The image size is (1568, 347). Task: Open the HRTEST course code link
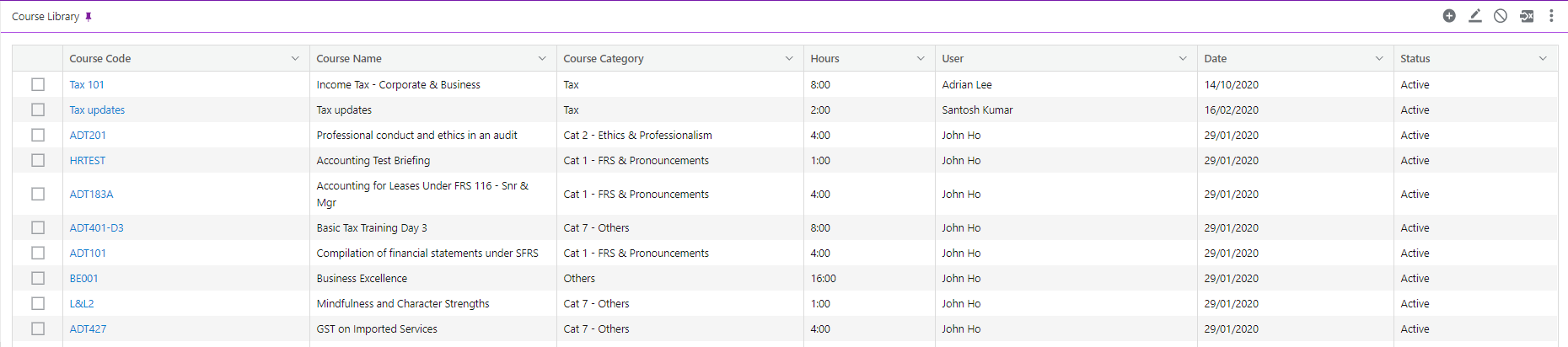pyautogui.click(x=88, y=160)
